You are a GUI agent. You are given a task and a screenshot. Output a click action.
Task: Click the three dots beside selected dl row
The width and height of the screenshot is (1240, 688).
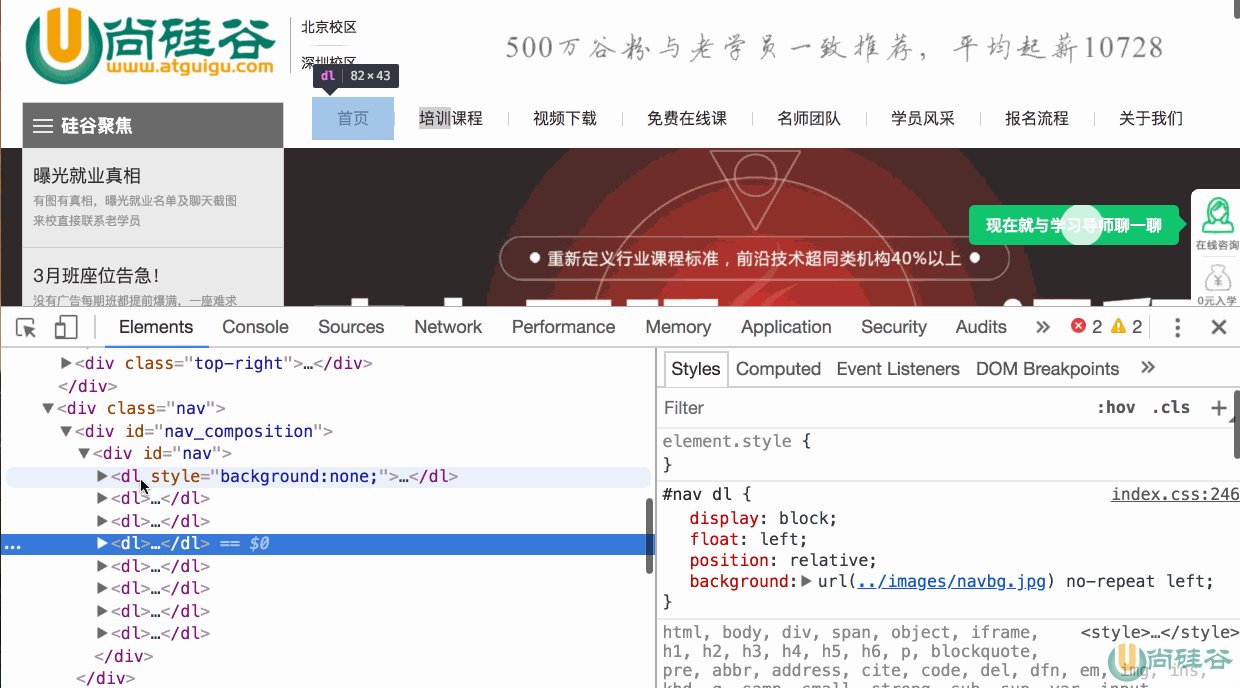13,545
